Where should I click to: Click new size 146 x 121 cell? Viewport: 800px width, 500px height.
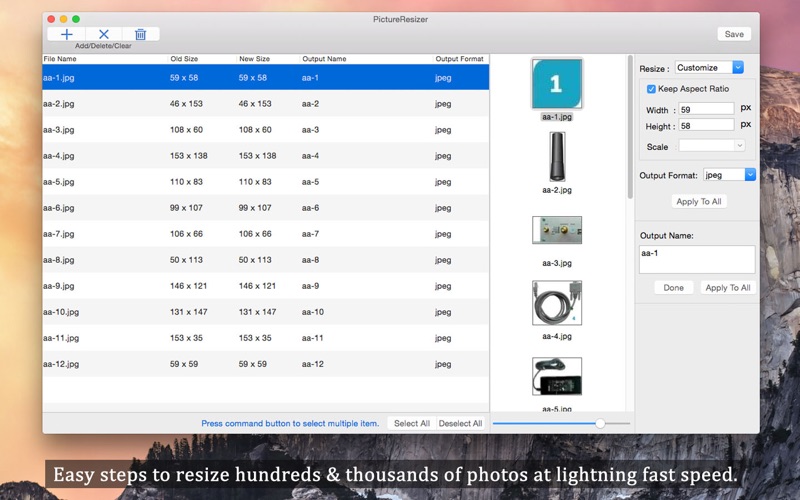[x=257, y=286]
